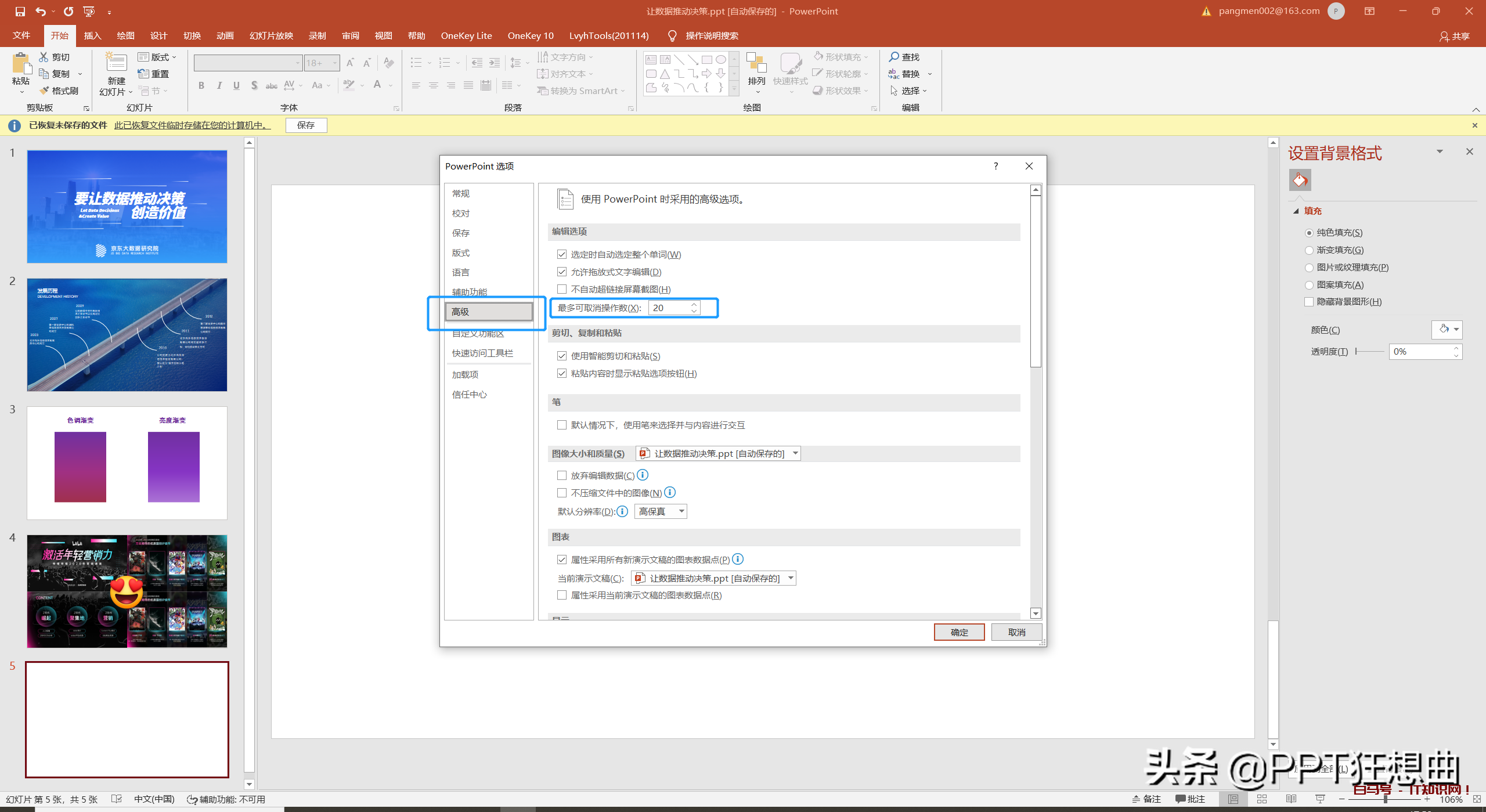
Task: Uncheck 'Use smart cut and paste'
Action: point(562,356)
